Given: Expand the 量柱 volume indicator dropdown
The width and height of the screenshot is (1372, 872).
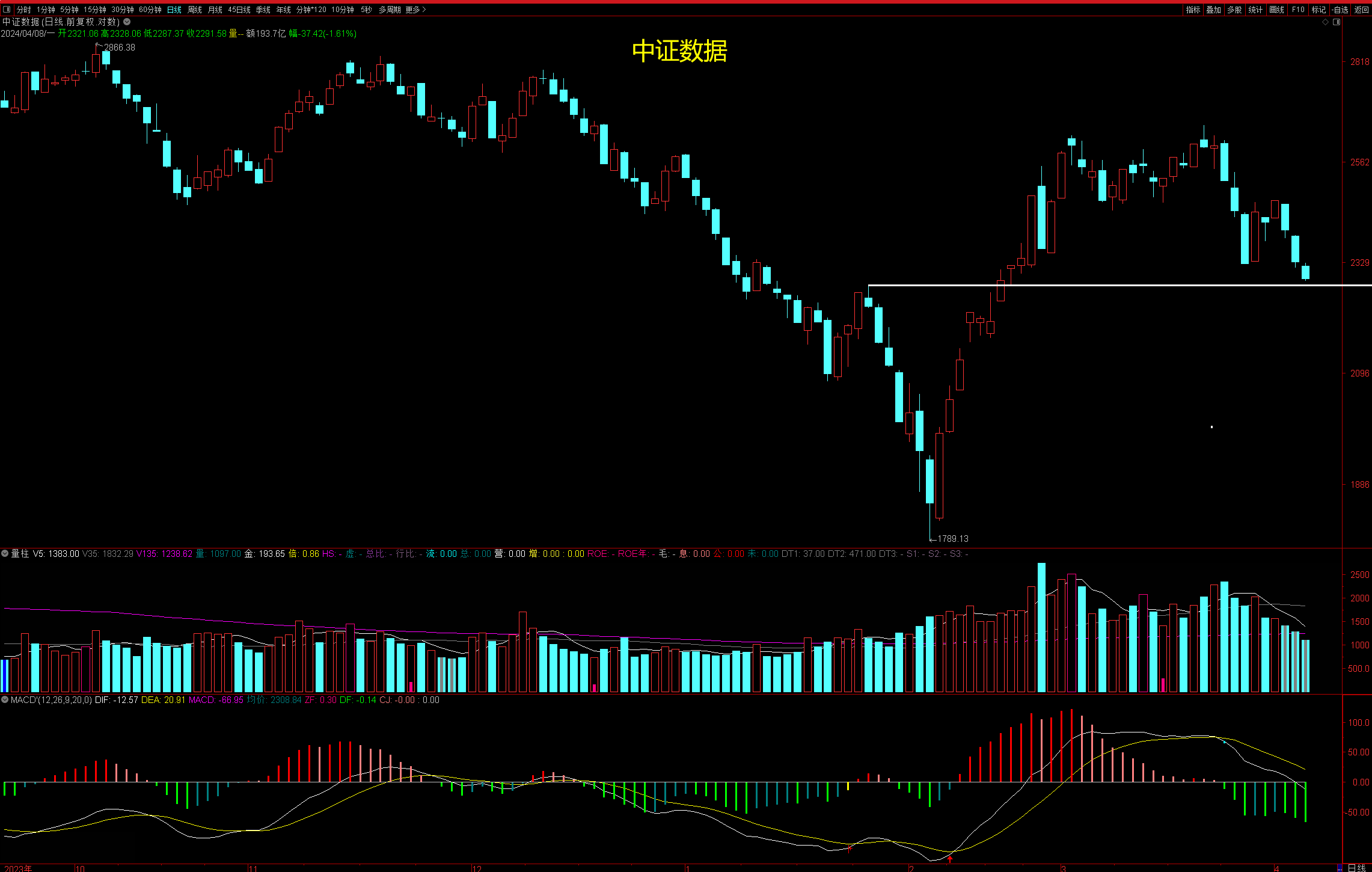Looking at the screenshot, I should click(5, 553).
